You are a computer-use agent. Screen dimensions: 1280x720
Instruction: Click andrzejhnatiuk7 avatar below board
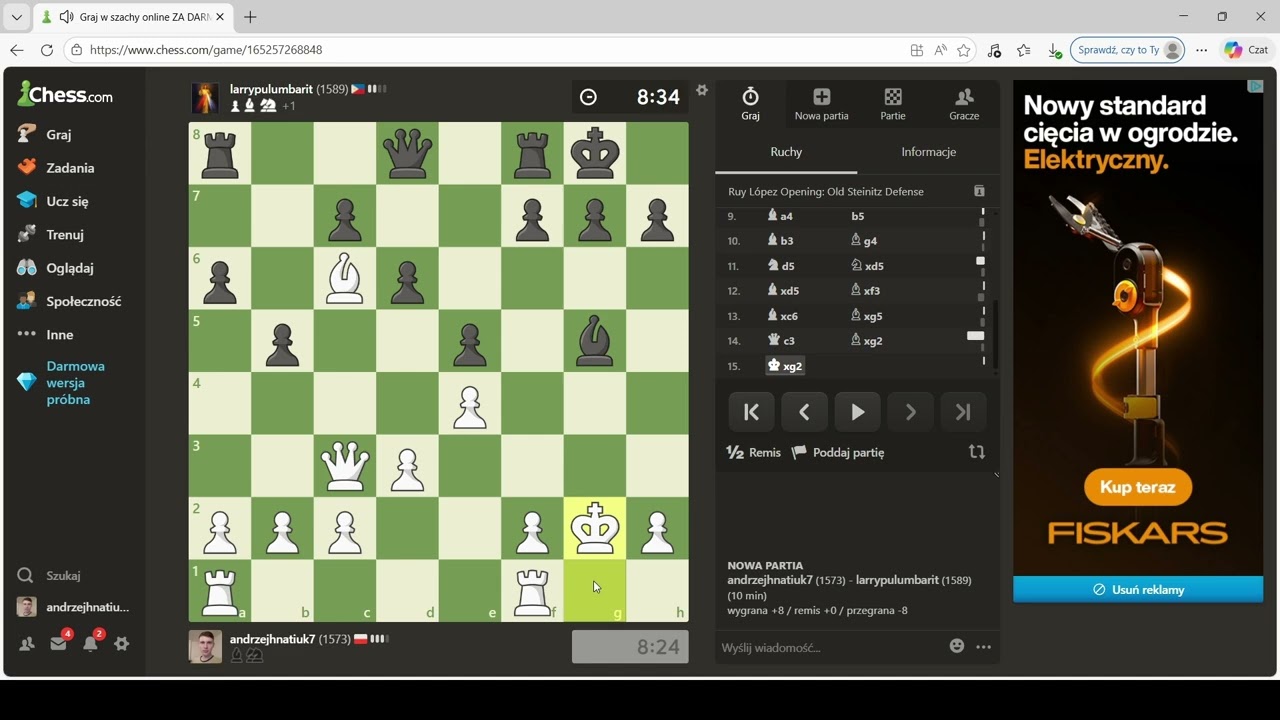pyautogui.click(x=205, y=647)
